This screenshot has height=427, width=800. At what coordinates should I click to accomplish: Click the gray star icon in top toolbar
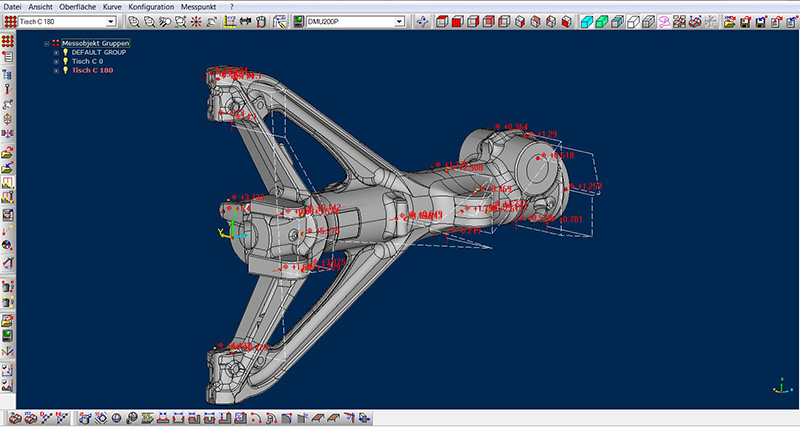pos(710,21)
